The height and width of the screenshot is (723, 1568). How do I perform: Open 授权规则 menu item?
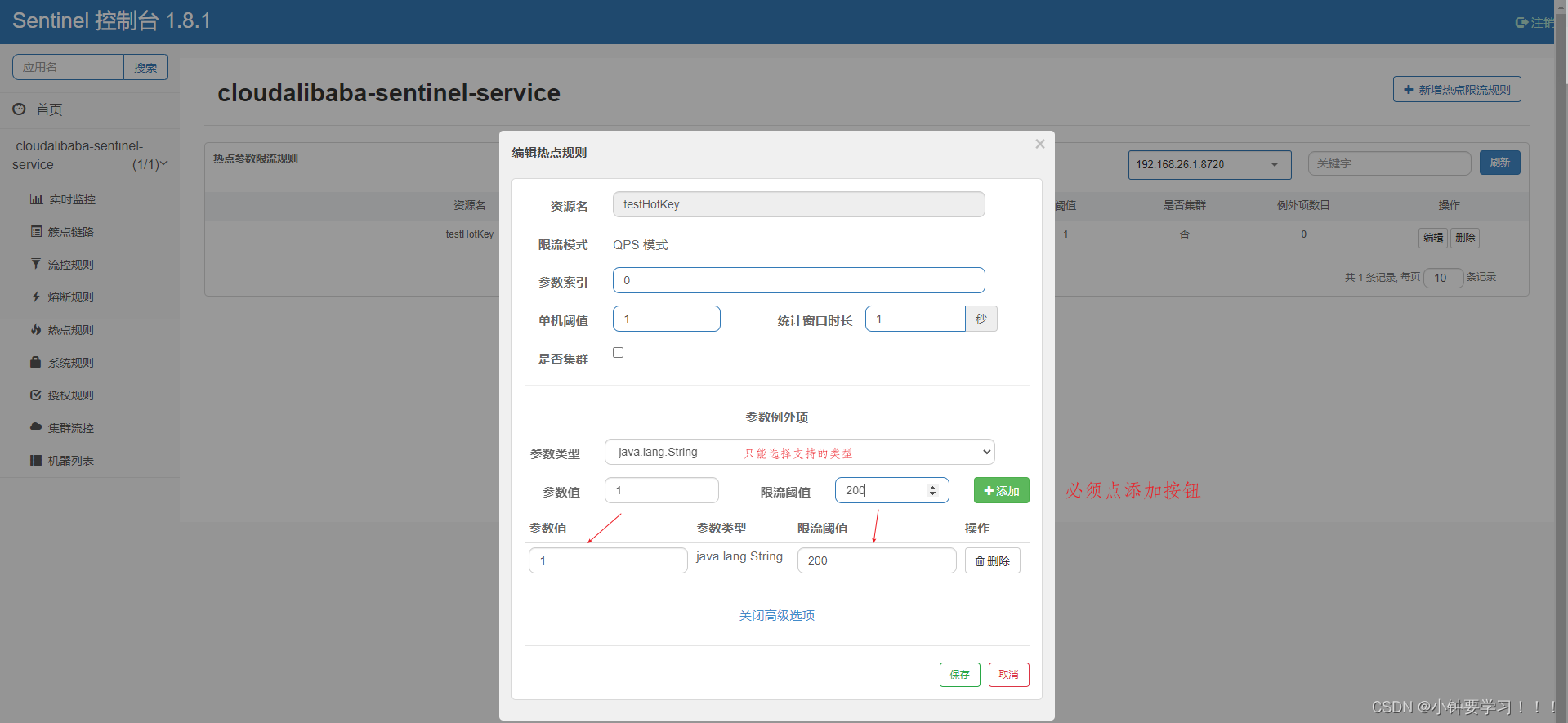tap(71, 395)
